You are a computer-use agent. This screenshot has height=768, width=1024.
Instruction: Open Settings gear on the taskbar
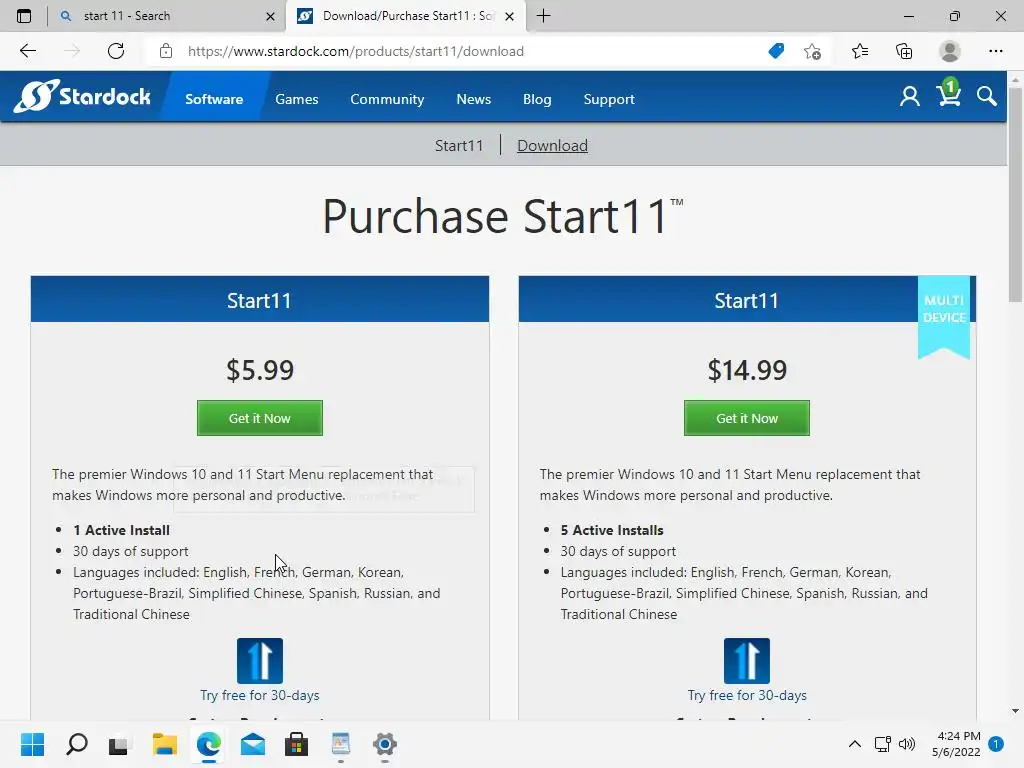coord(385,744)
